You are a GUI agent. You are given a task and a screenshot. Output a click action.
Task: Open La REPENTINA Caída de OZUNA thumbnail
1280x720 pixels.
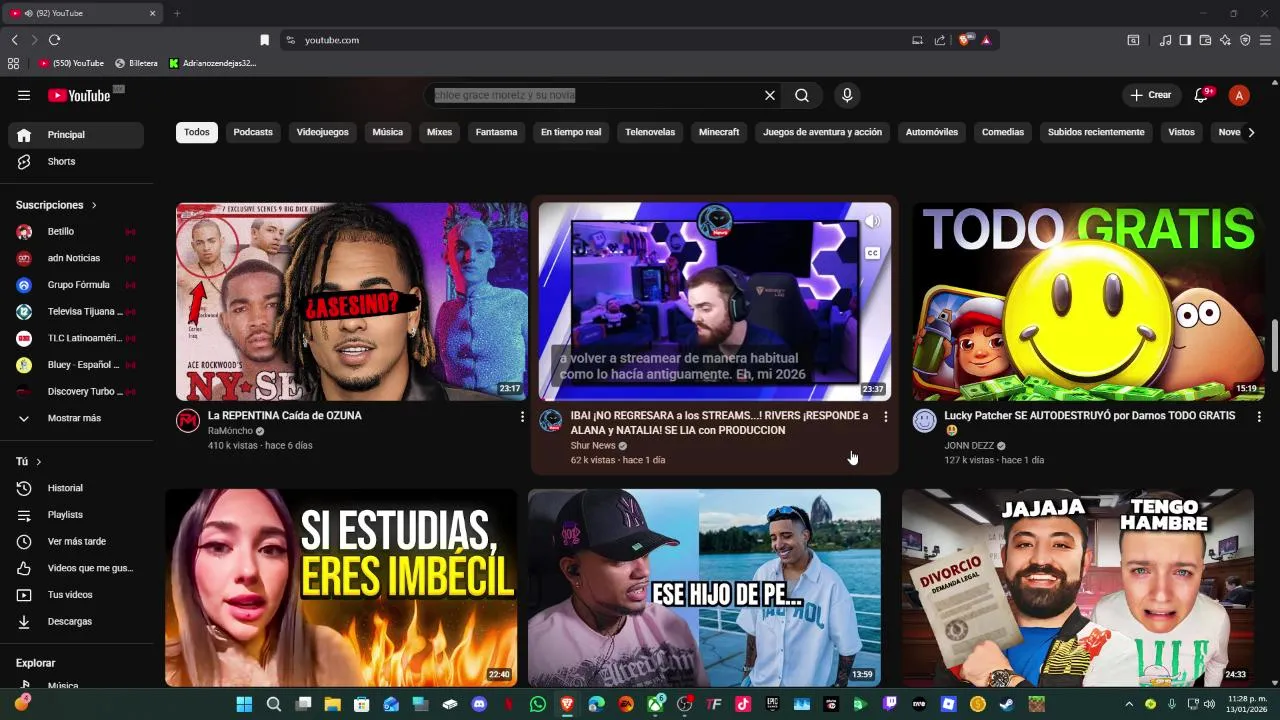pos(352,302)
